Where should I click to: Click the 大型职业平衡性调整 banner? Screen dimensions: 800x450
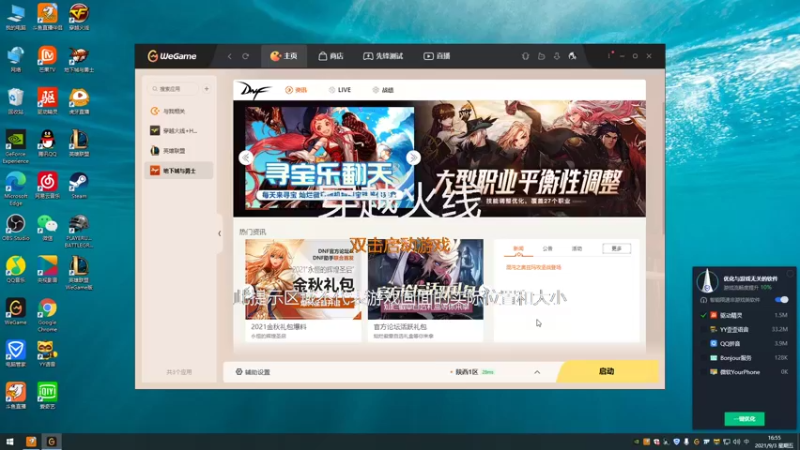point(531,158)
